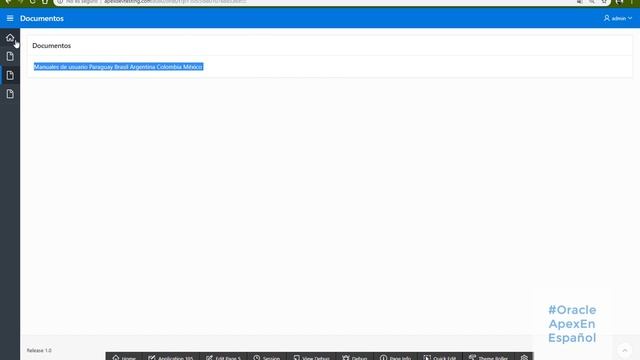Open the admin user dropdown menu
Image resolution: width=640 pixels, height=360 pixels.
pos(618,18)
